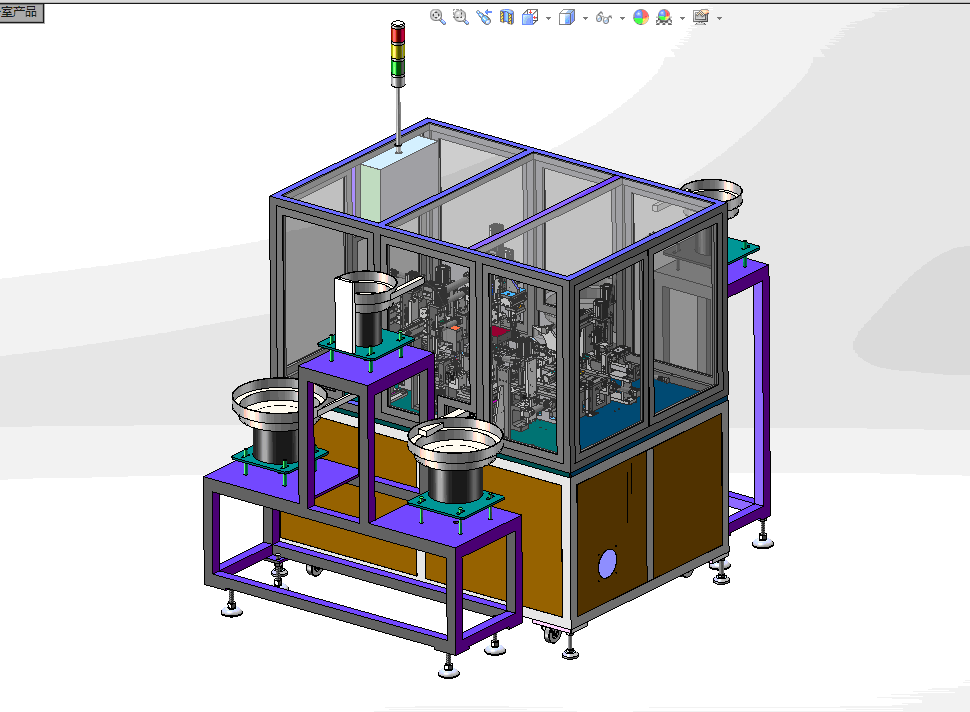Expand the Hide/Show Items dropdown arrow
Viewport: 970px width, 712px height.
pos(622,19)
